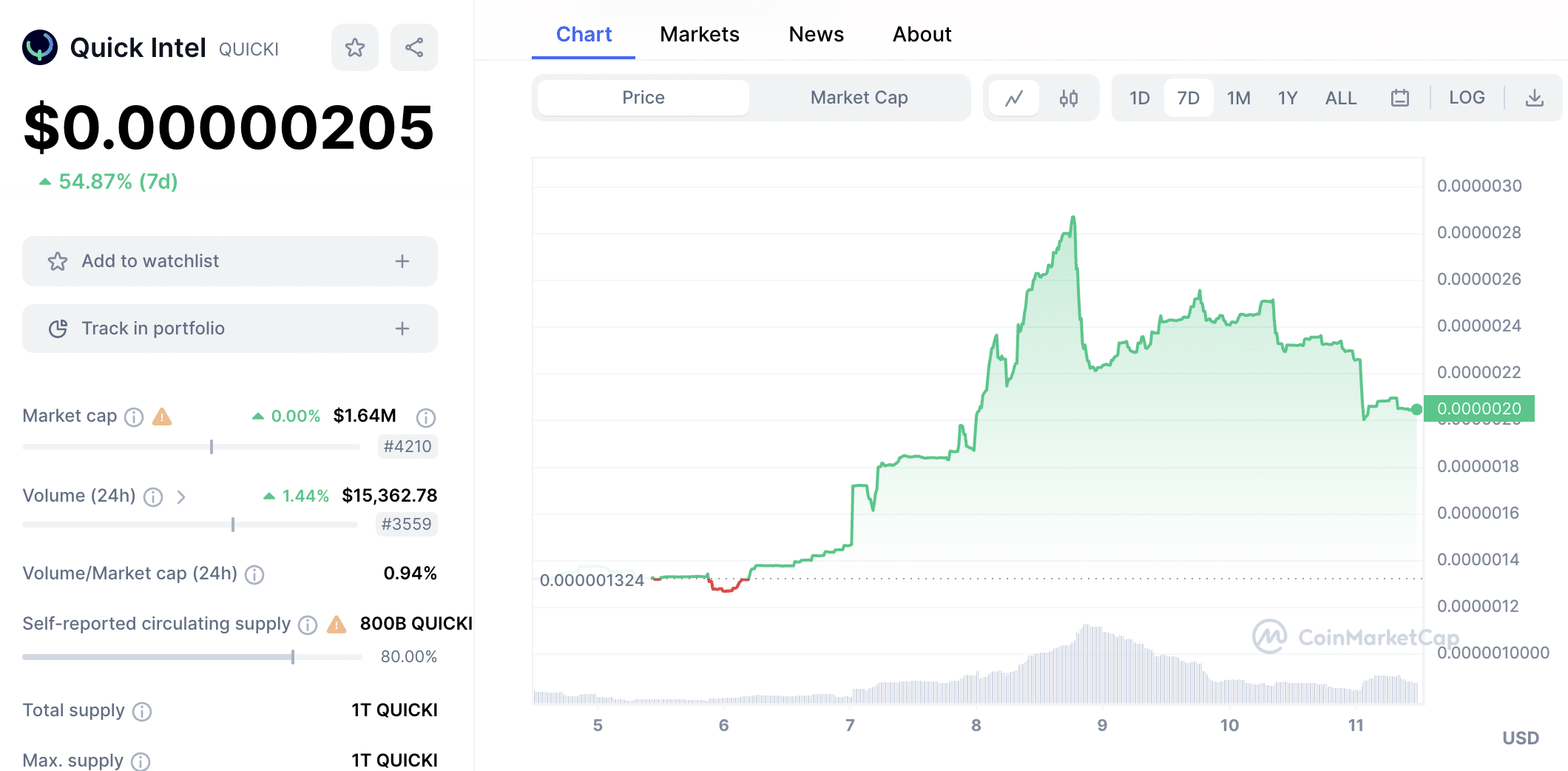
Task: Click chart peak near day 9
Action: [1073, 218]
